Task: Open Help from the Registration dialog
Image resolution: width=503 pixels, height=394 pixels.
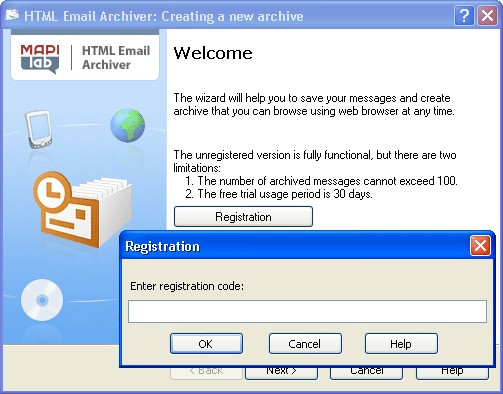Action: point(401,344)
